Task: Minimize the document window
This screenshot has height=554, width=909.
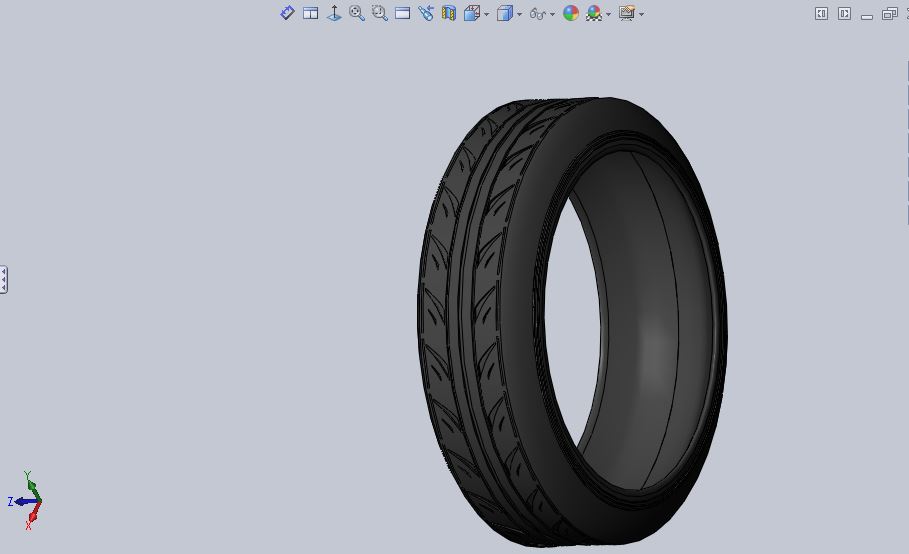Action: pos(867,16)
